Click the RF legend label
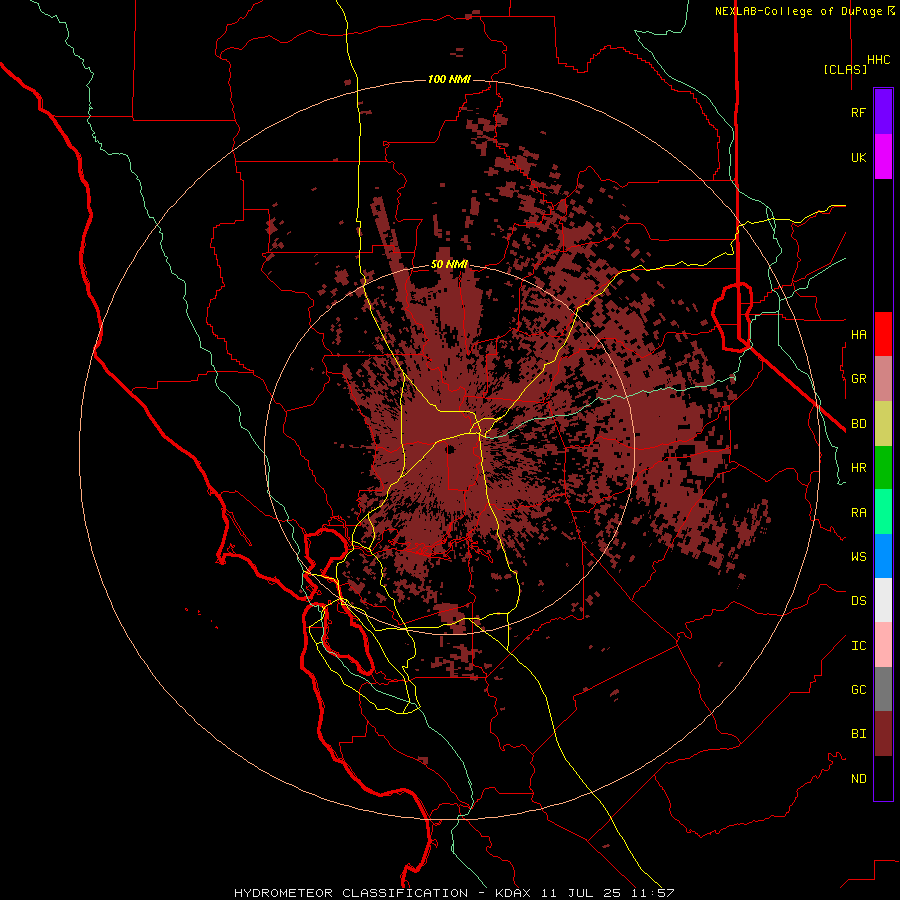This screenshot has height=900, width=900. [x=858, y=112]
